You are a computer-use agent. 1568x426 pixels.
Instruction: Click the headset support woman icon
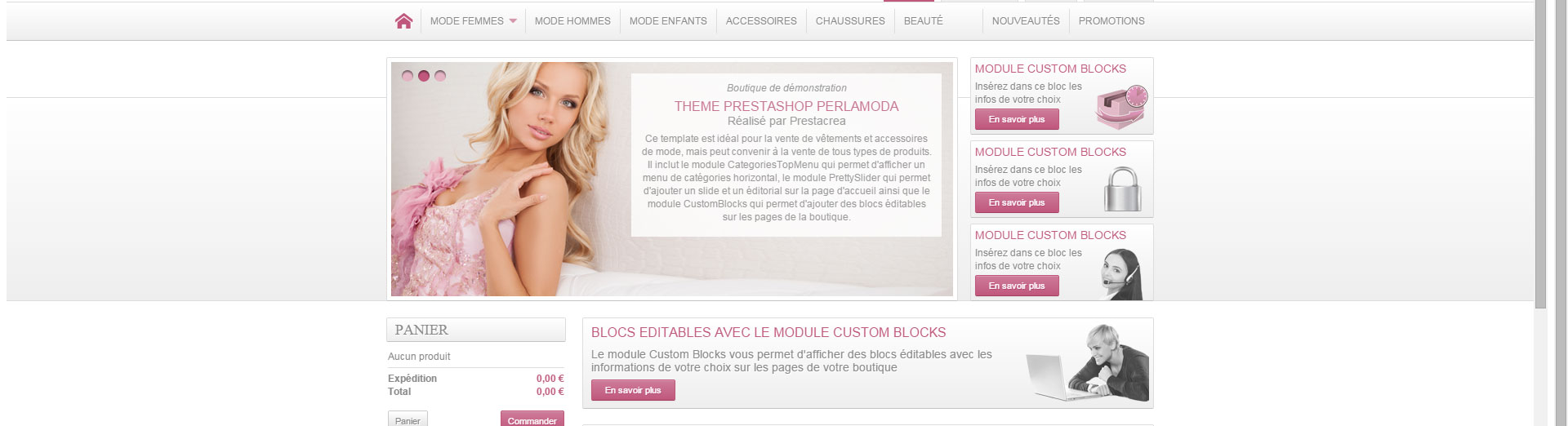click(1121, 274)
